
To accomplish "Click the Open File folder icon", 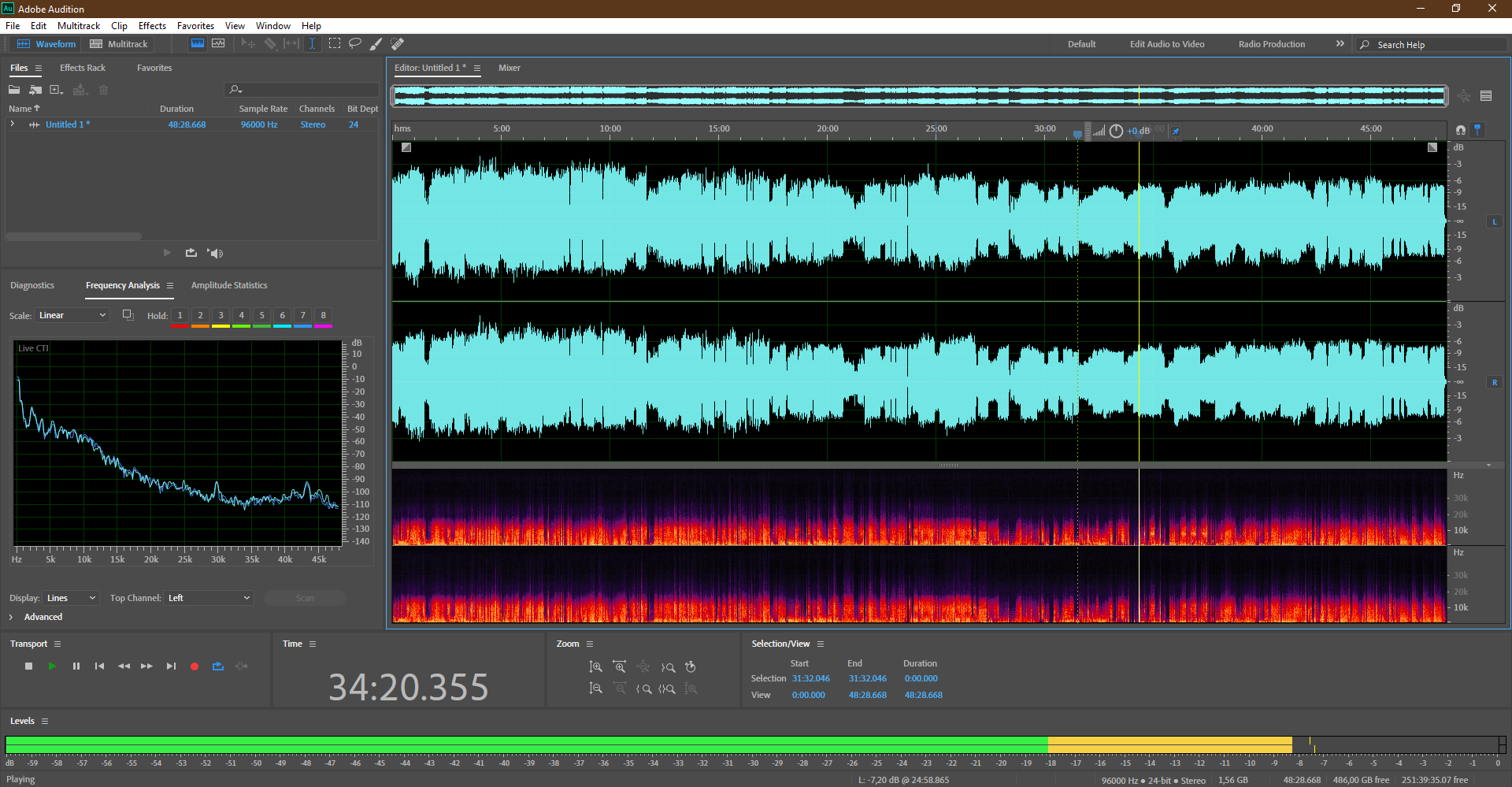I will coord(14,90).
